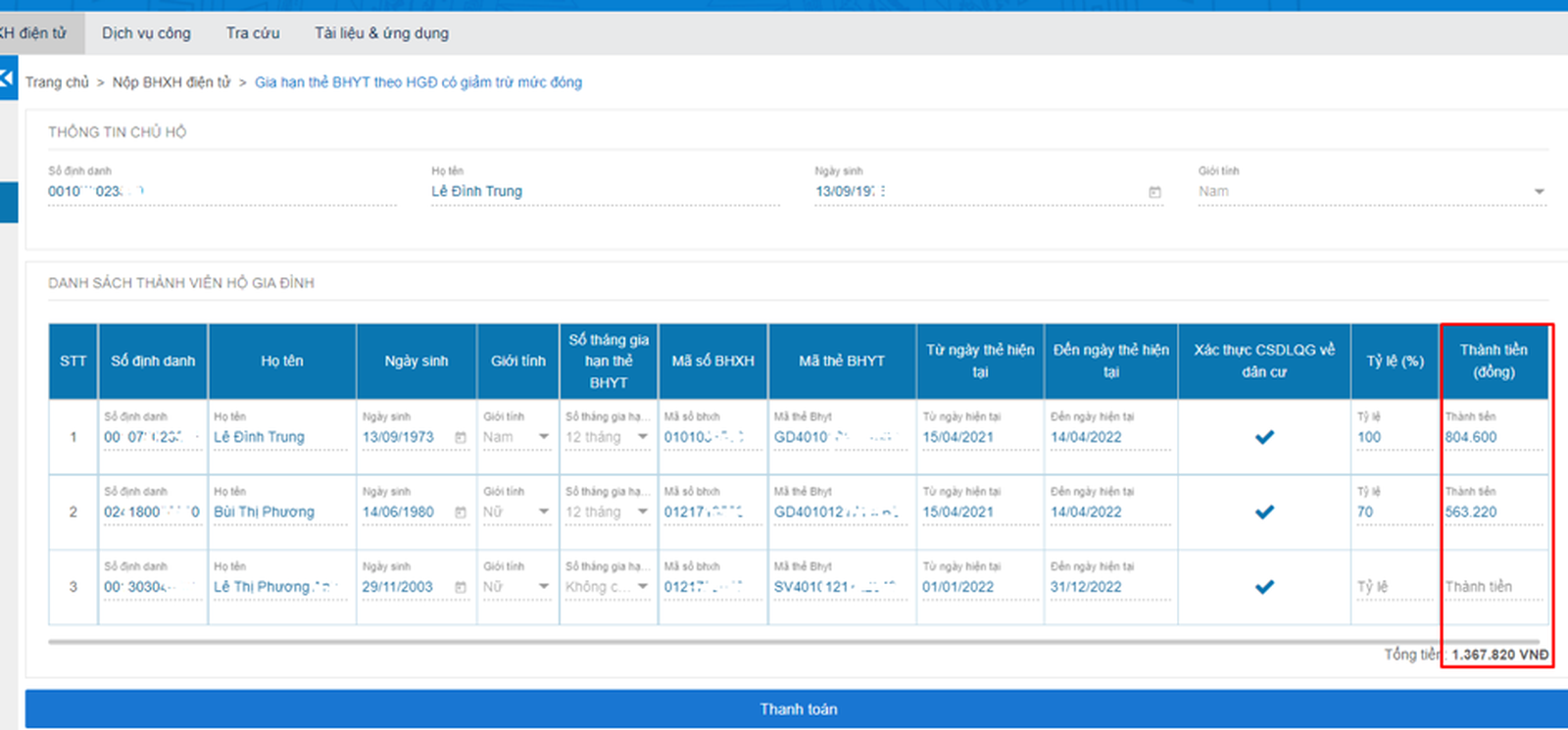The image size is (1568, 730).
Task: Open the 12 tháng dropdown in row 1
Action: point(643,437)
